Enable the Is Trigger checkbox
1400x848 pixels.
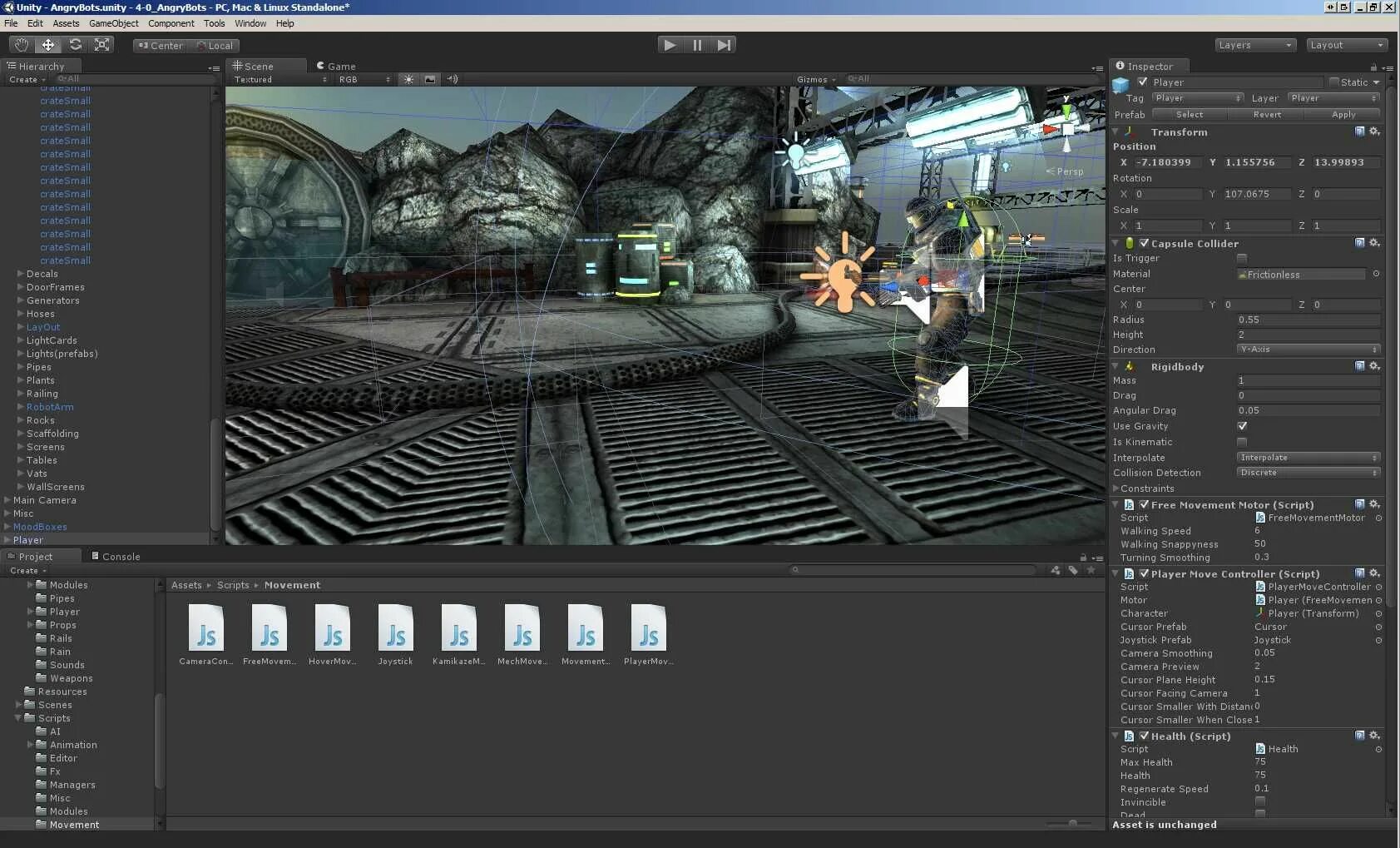[1242, 259]
